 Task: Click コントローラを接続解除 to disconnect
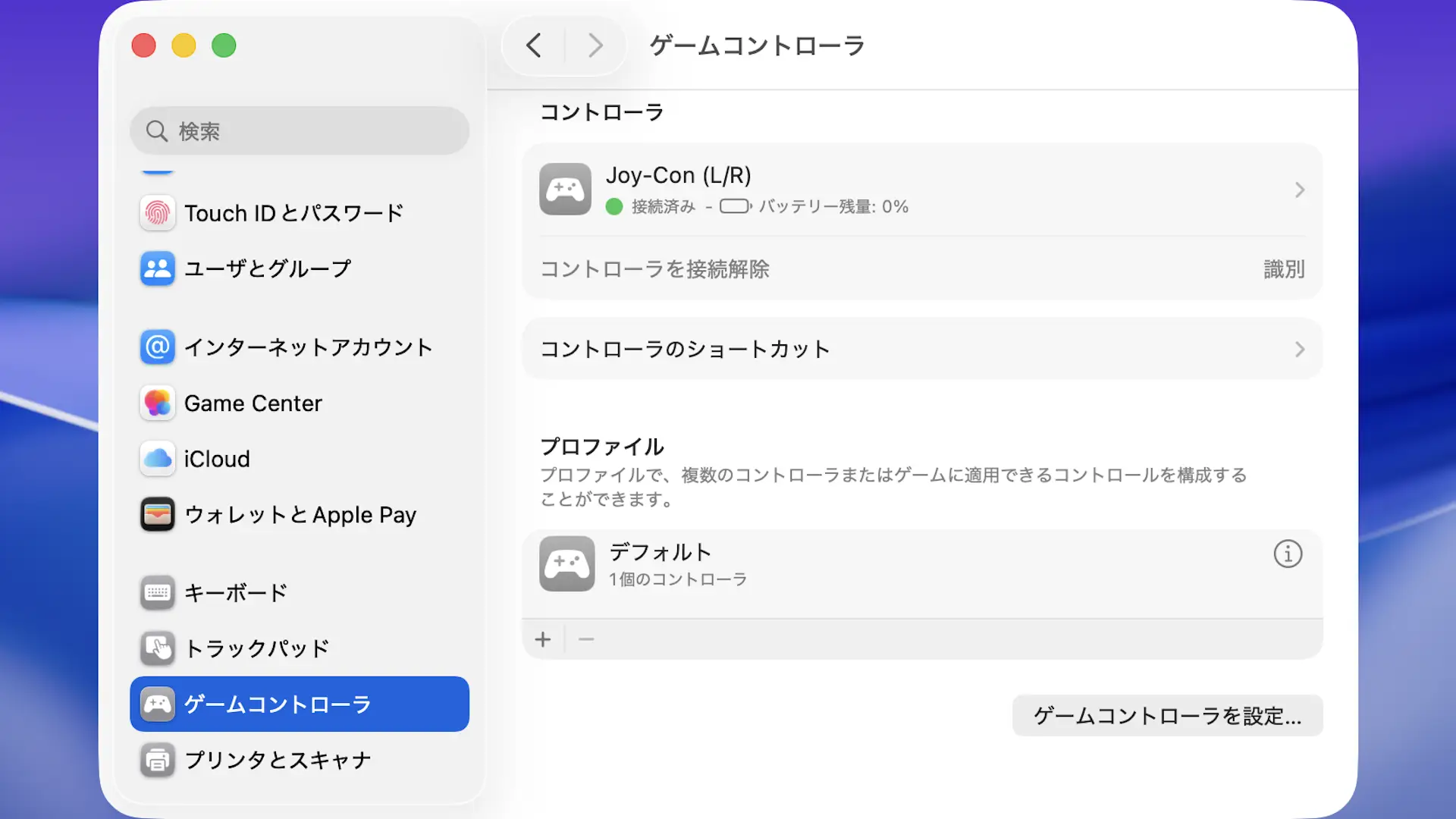click(x=654, y=269)
